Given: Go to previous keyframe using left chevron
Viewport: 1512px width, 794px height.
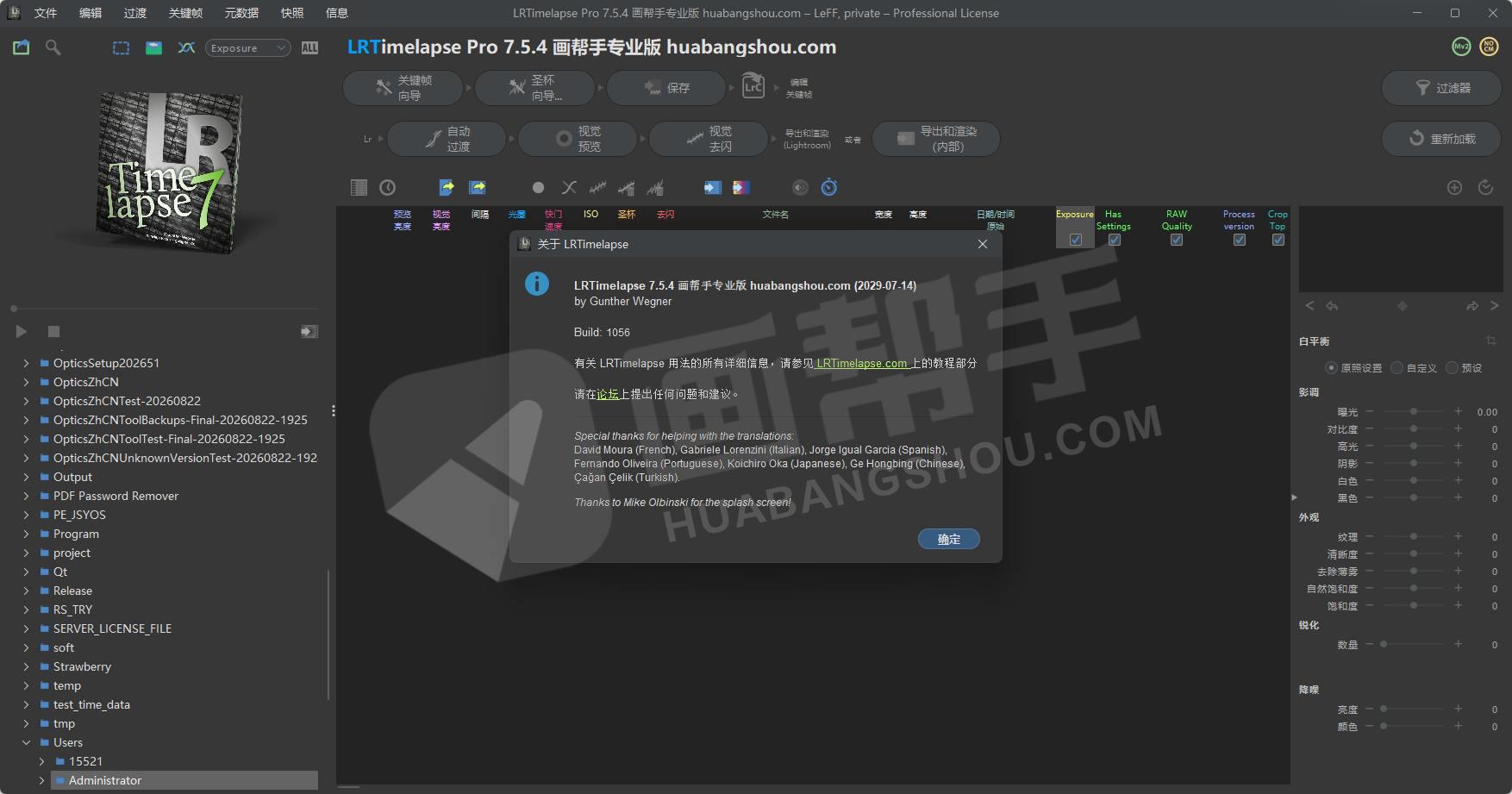Looking at the screenshot, I should 1310,306.
